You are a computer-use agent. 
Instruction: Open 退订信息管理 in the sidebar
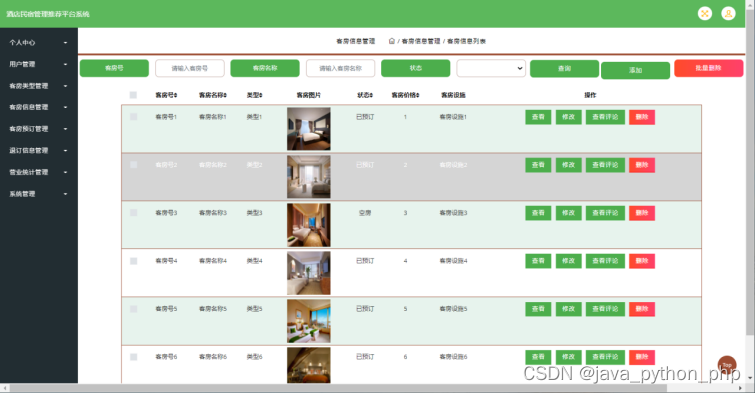coord(28,150)
